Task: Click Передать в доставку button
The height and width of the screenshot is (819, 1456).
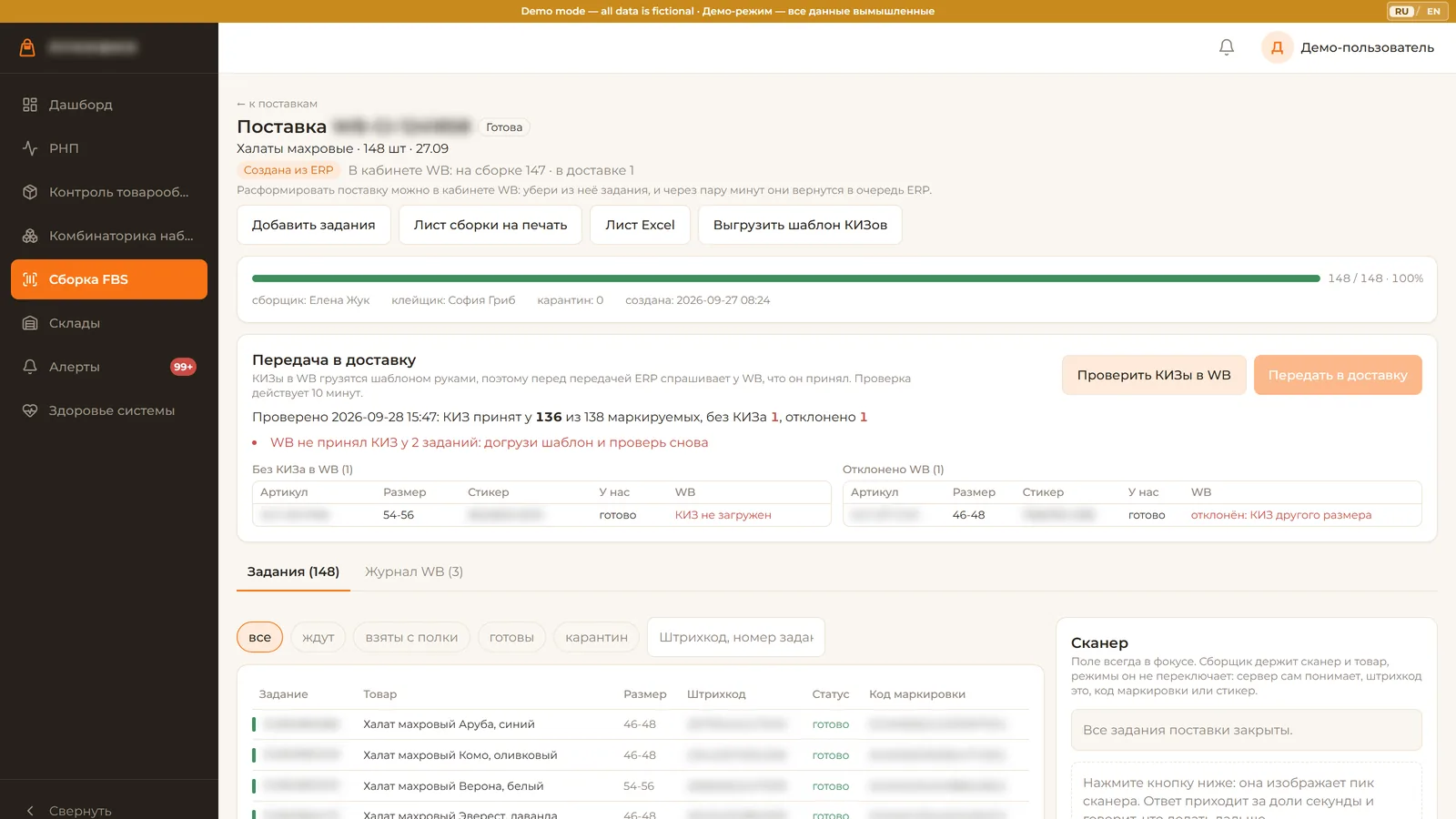Action: tap(1338, 375)
